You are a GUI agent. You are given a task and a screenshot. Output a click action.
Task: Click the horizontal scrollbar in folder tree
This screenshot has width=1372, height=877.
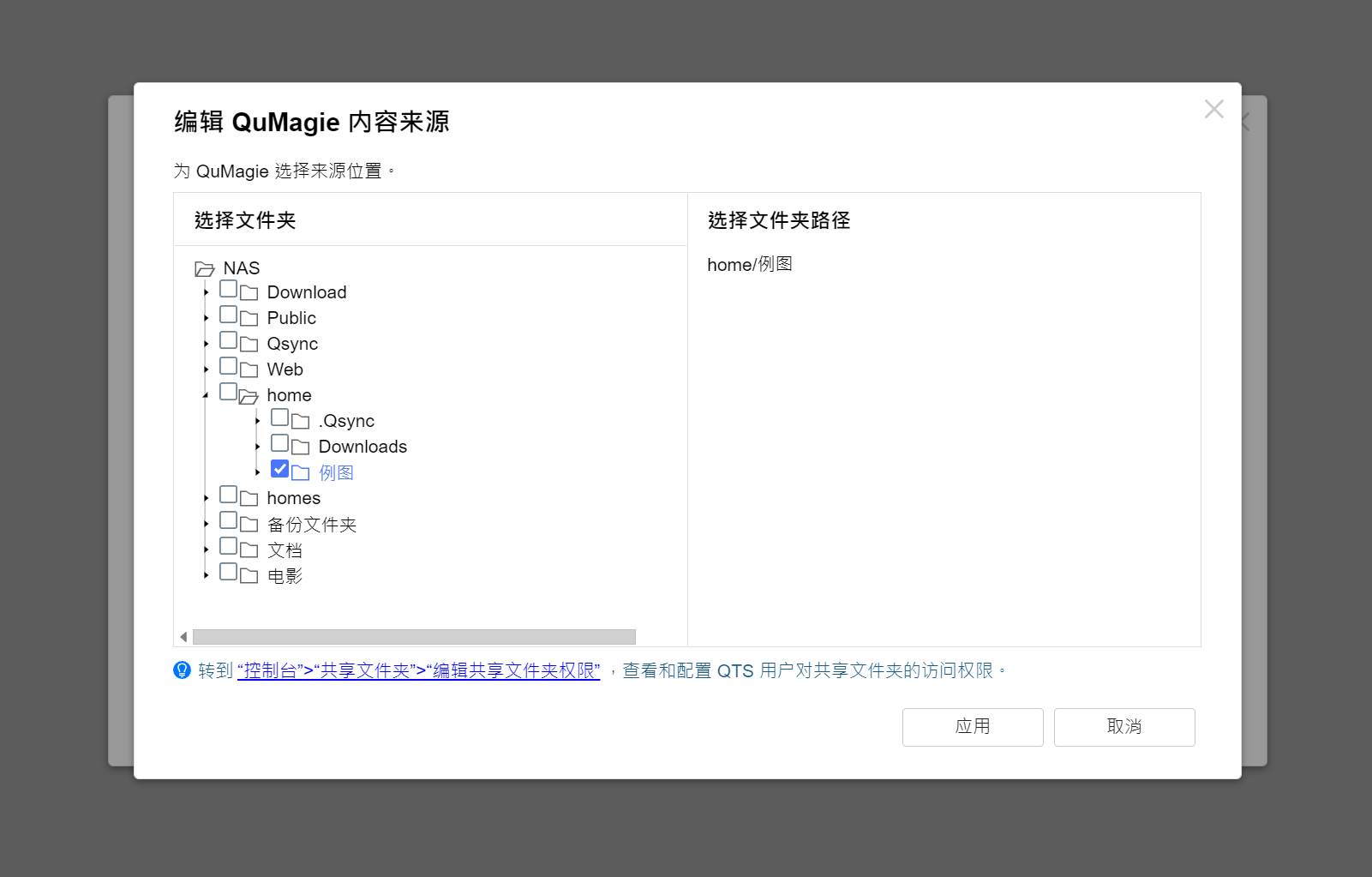[x=414, y=637]
